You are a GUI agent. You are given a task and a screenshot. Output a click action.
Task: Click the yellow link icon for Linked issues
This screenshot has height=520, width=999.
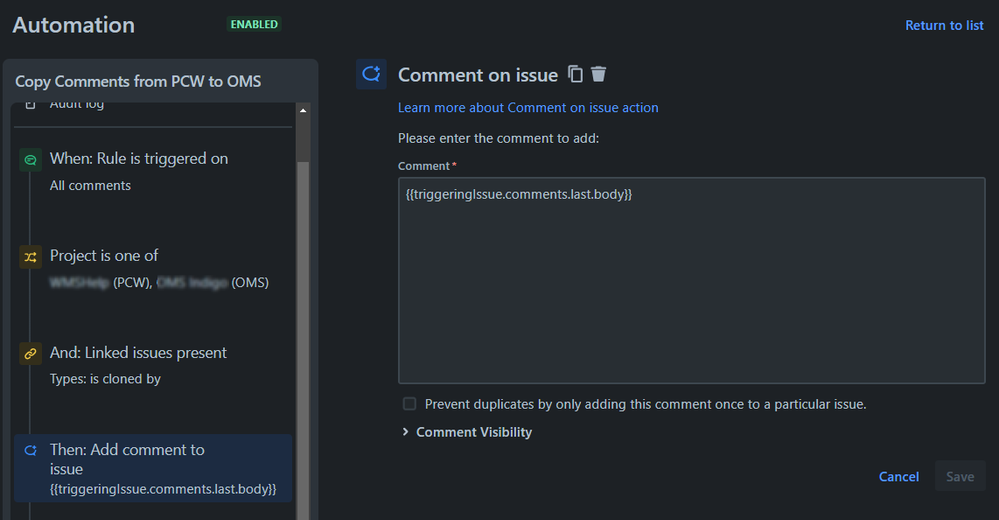click(31, 354)
